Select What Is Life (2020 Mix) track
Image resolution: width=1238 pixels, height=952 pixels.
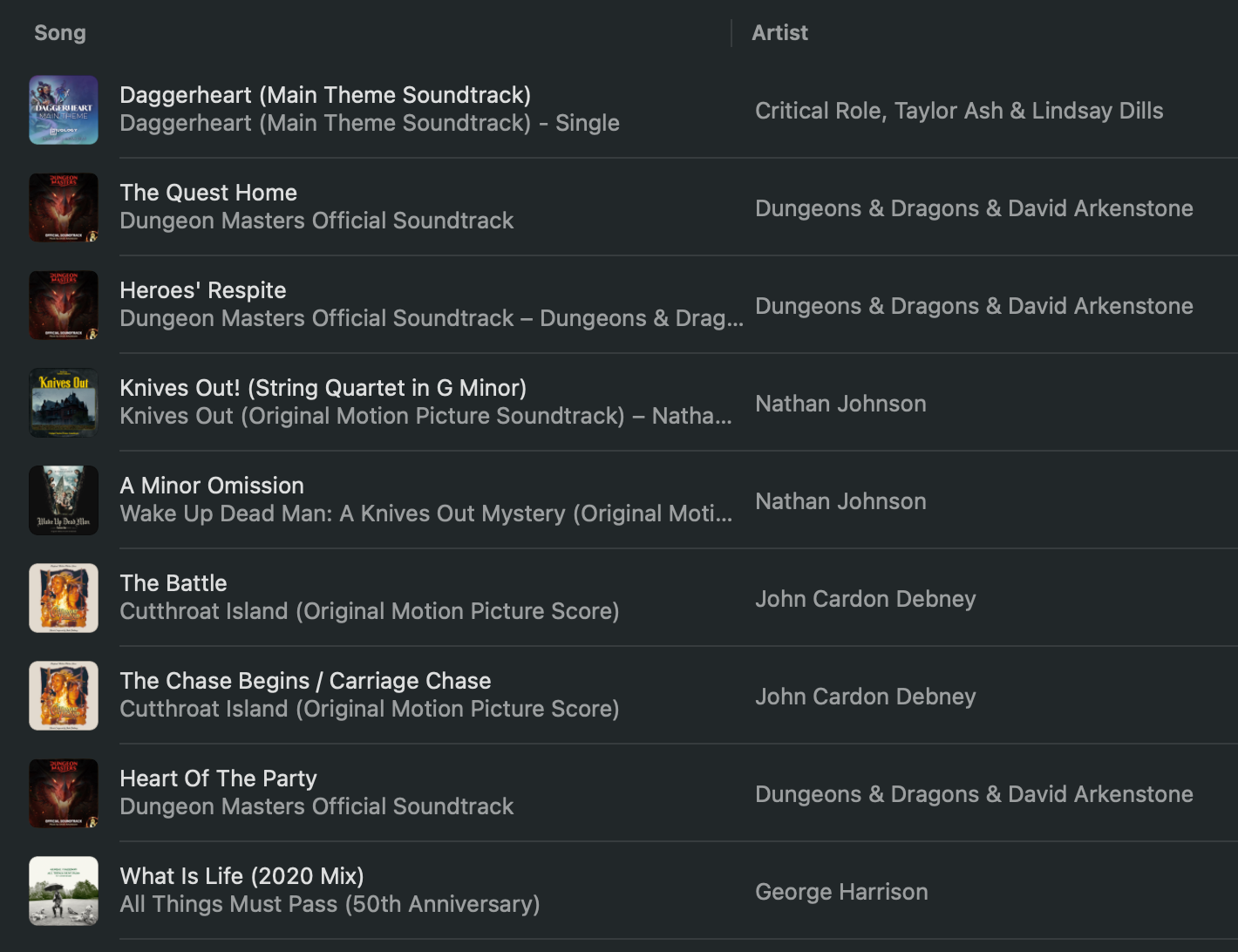pos(241,876)
